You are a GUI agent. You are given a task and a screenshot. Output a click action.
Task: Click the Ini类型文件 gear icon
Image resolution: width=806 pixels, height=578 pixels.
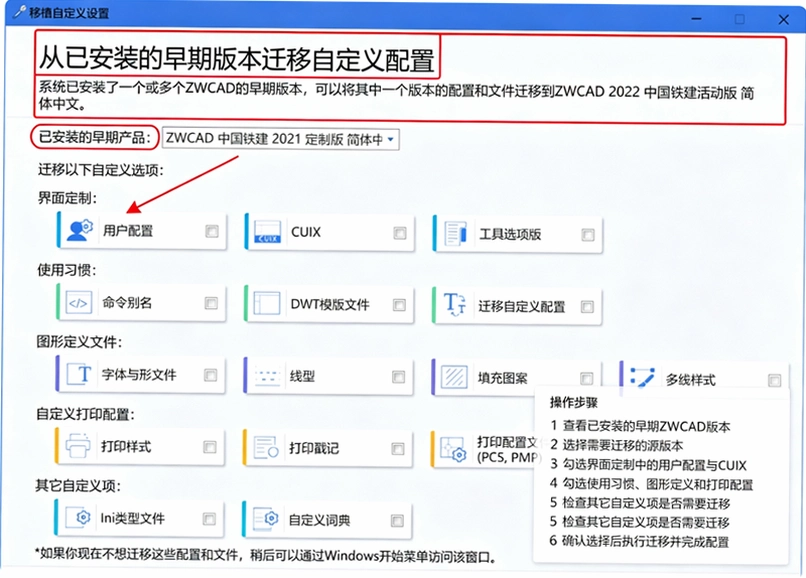(79, 517)
